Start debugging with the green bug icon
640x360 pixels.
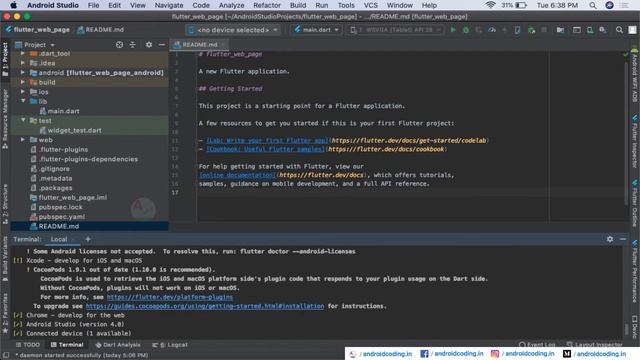[466, 30]
